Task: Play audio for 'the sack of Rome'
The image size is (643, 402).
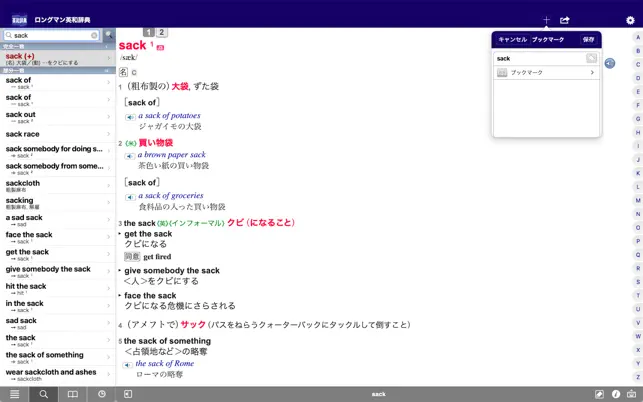Action: tap(128, 365)
